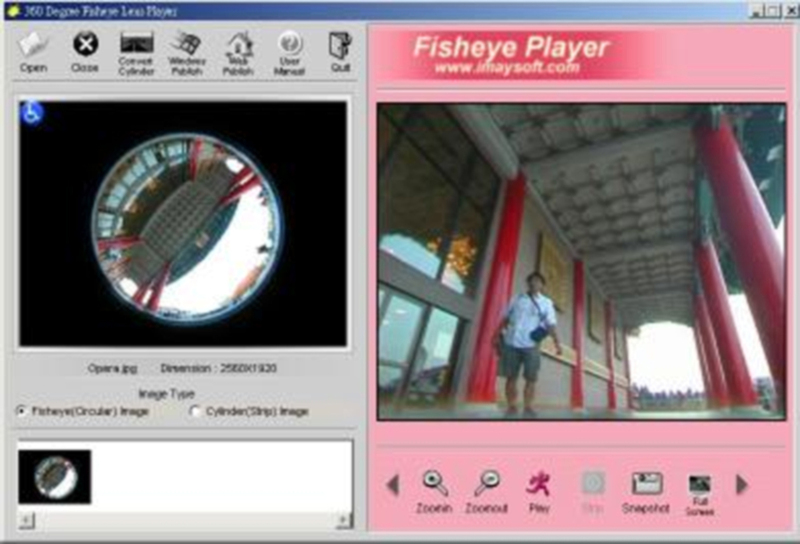This screenshot has height=544, width=800.
Task: Open an image file with the Open icon
Action: click(33, 52)
